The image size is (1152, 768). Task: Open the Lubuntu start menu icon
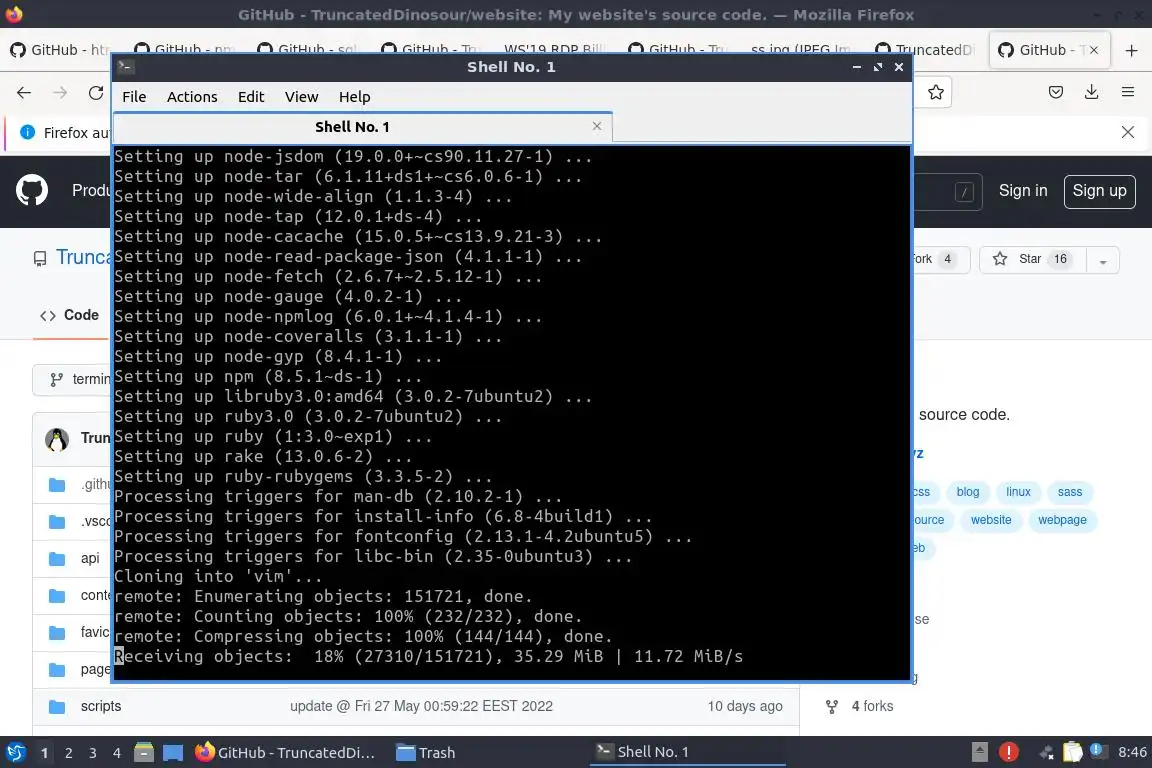click(x=15, y=753)
